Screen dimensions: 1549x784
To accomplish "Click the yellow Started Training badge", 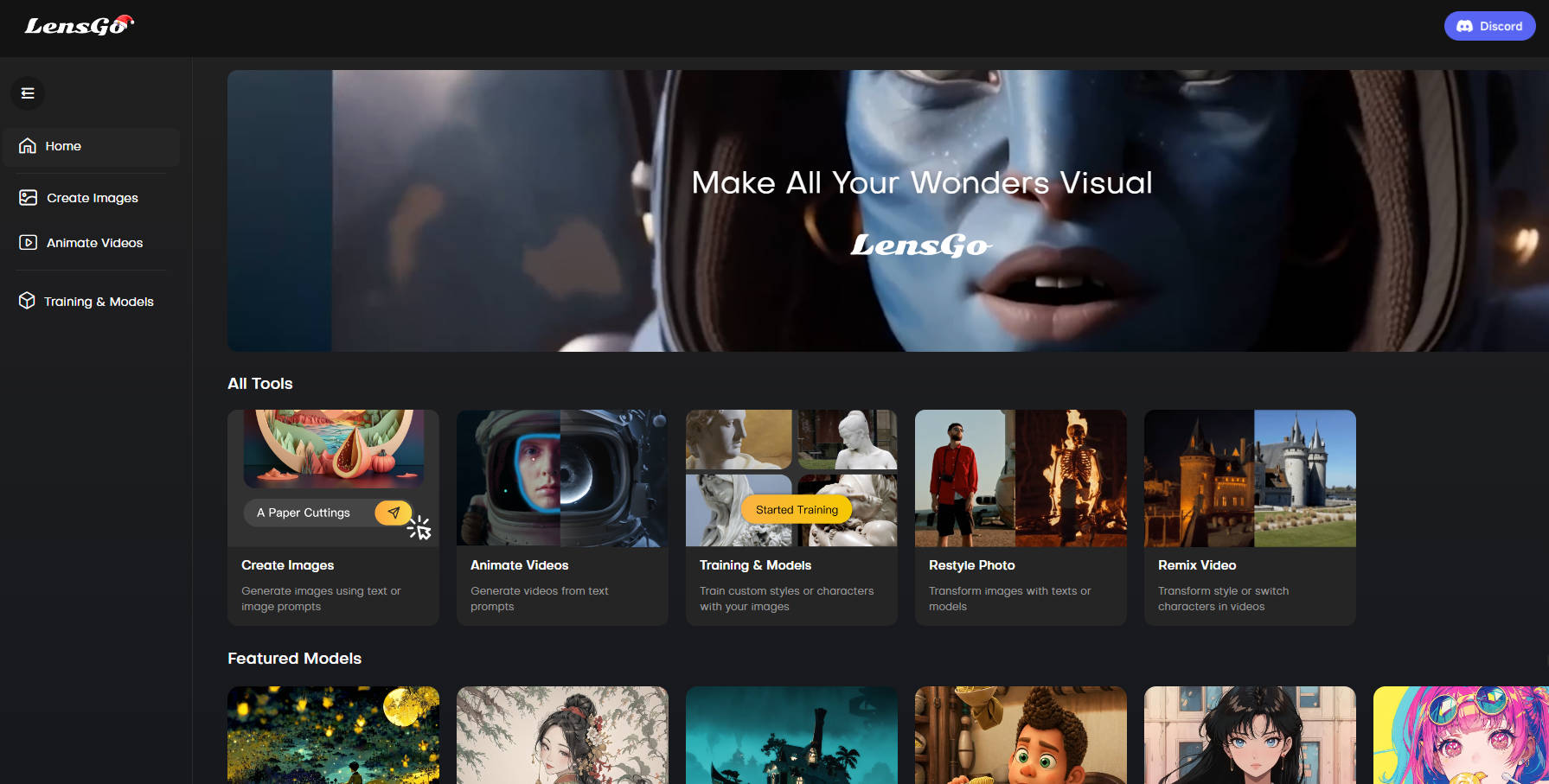I will 796,510.
